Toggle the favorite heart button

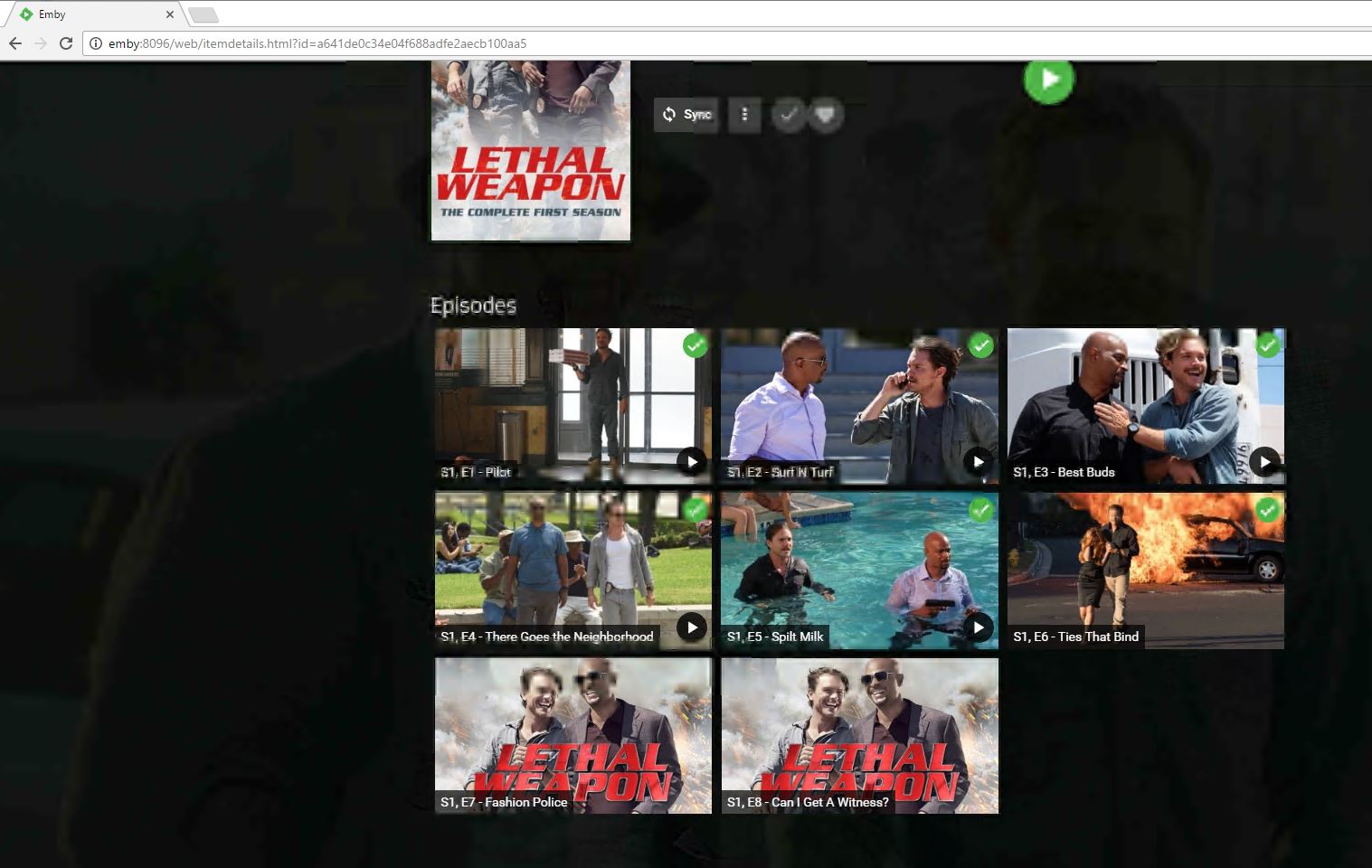[x=825, y=115]
